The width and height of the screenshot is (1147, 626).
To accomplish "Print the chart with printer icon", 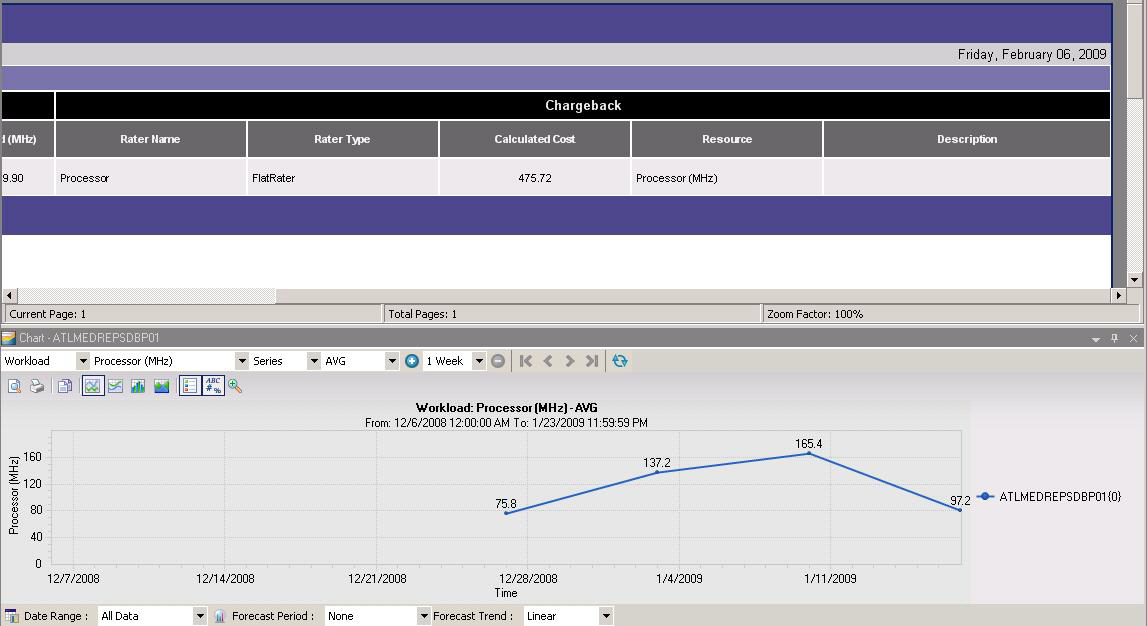I will tap(37, 386).
